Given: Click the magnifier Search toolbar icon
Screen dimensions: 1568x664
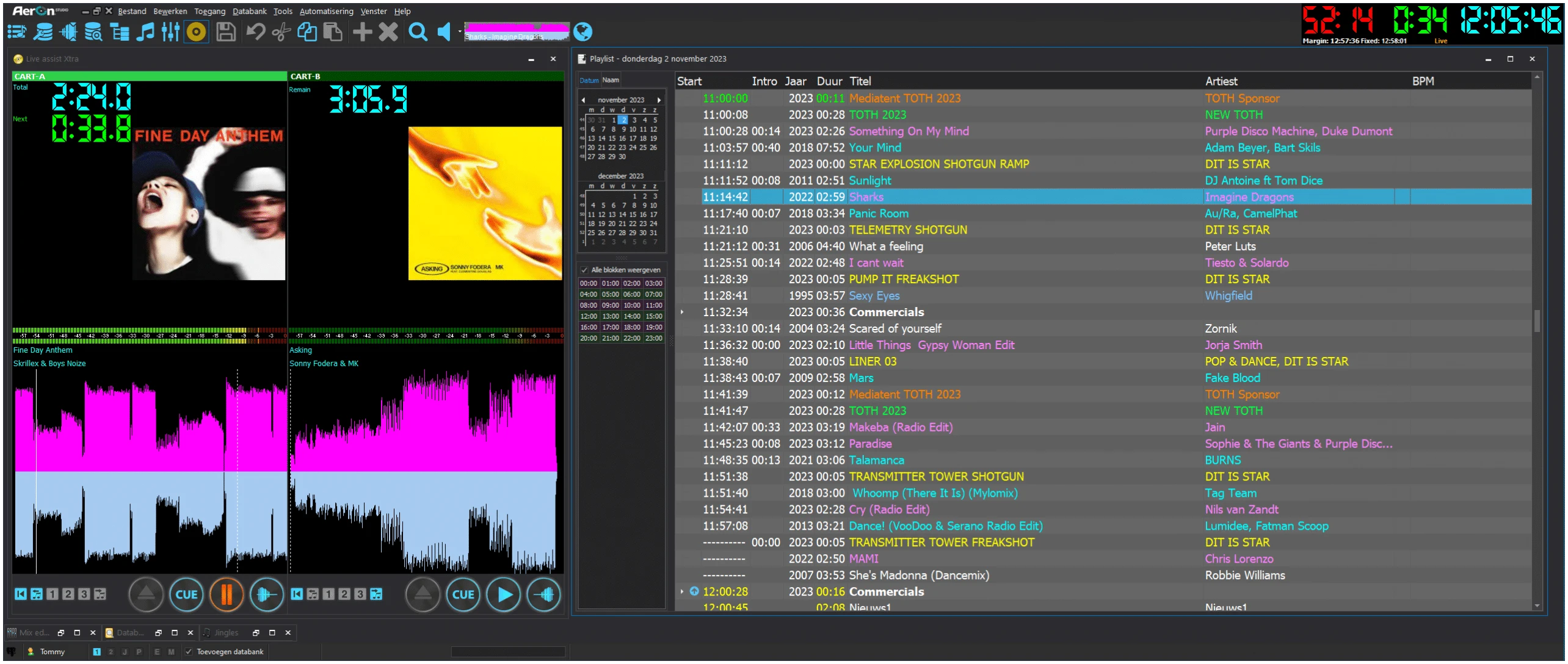Looking at the screenshot, I should coord(418,32).
